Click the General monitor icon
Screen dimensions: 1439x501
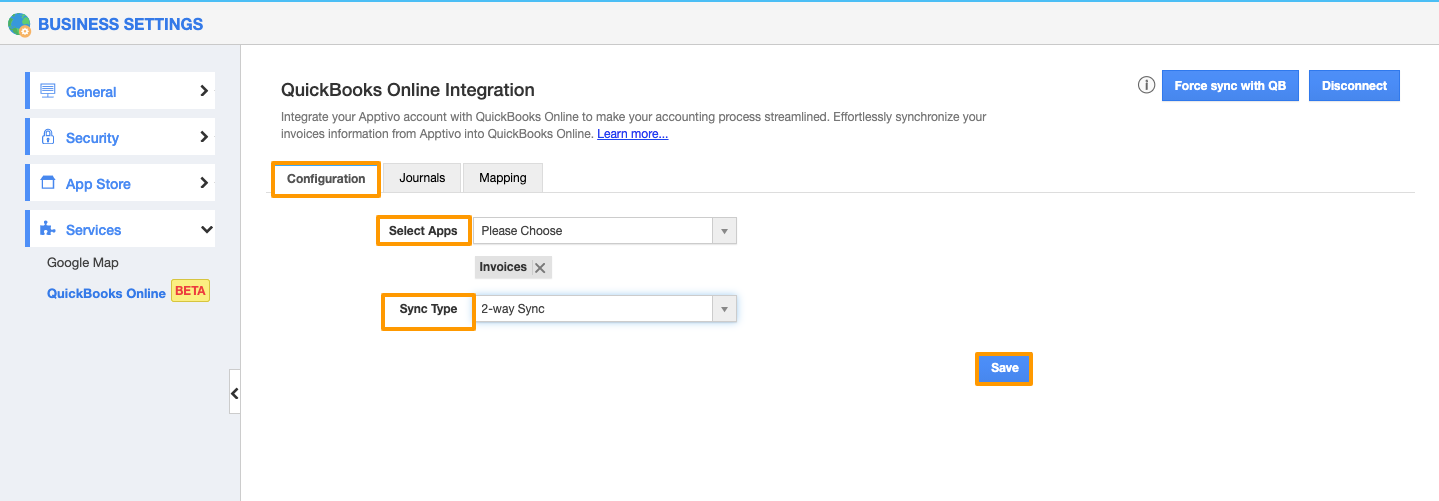click(x=48, y=91)
